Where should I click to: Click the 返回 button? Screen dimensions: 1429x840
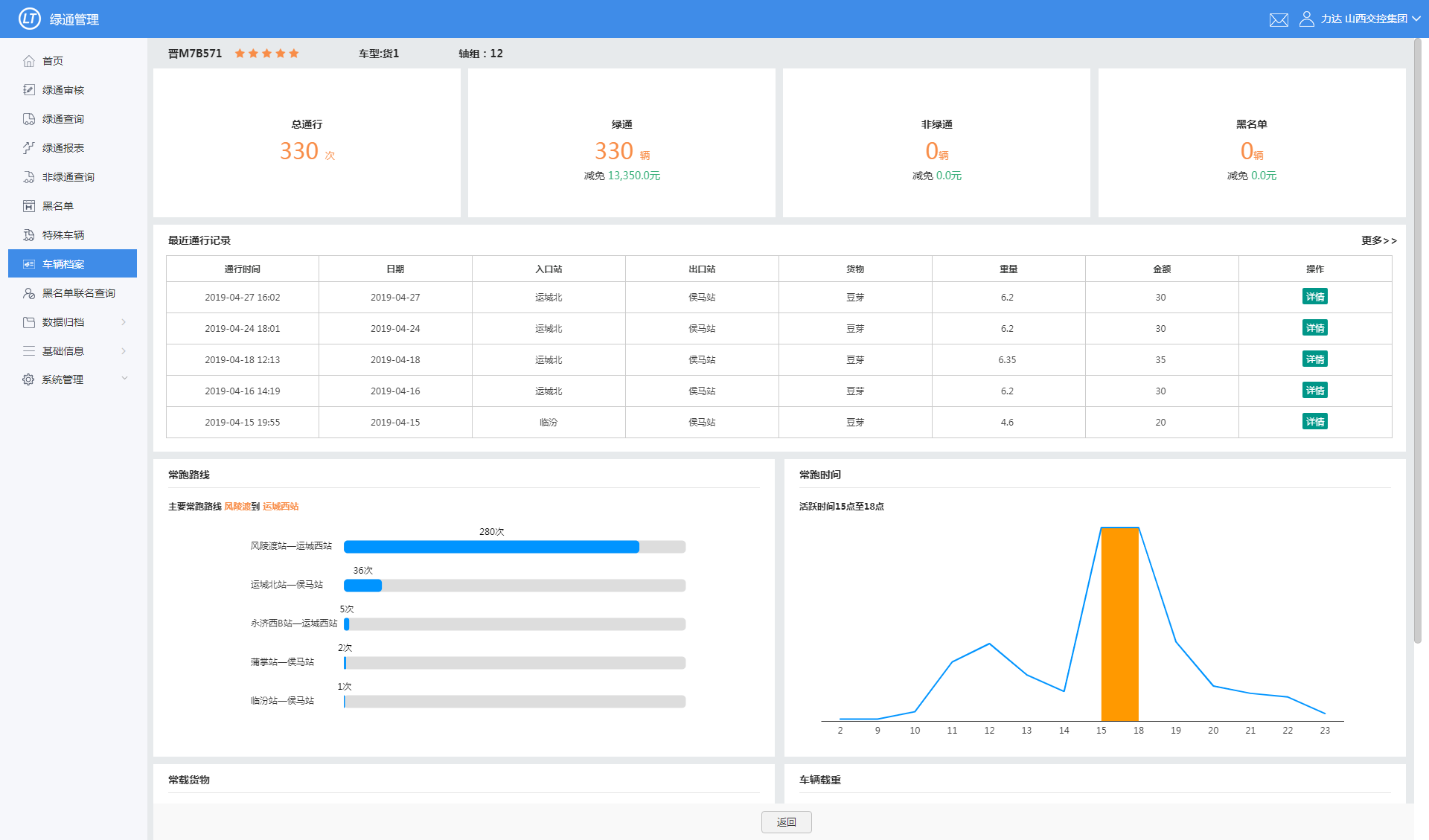[x=786, y=822]
